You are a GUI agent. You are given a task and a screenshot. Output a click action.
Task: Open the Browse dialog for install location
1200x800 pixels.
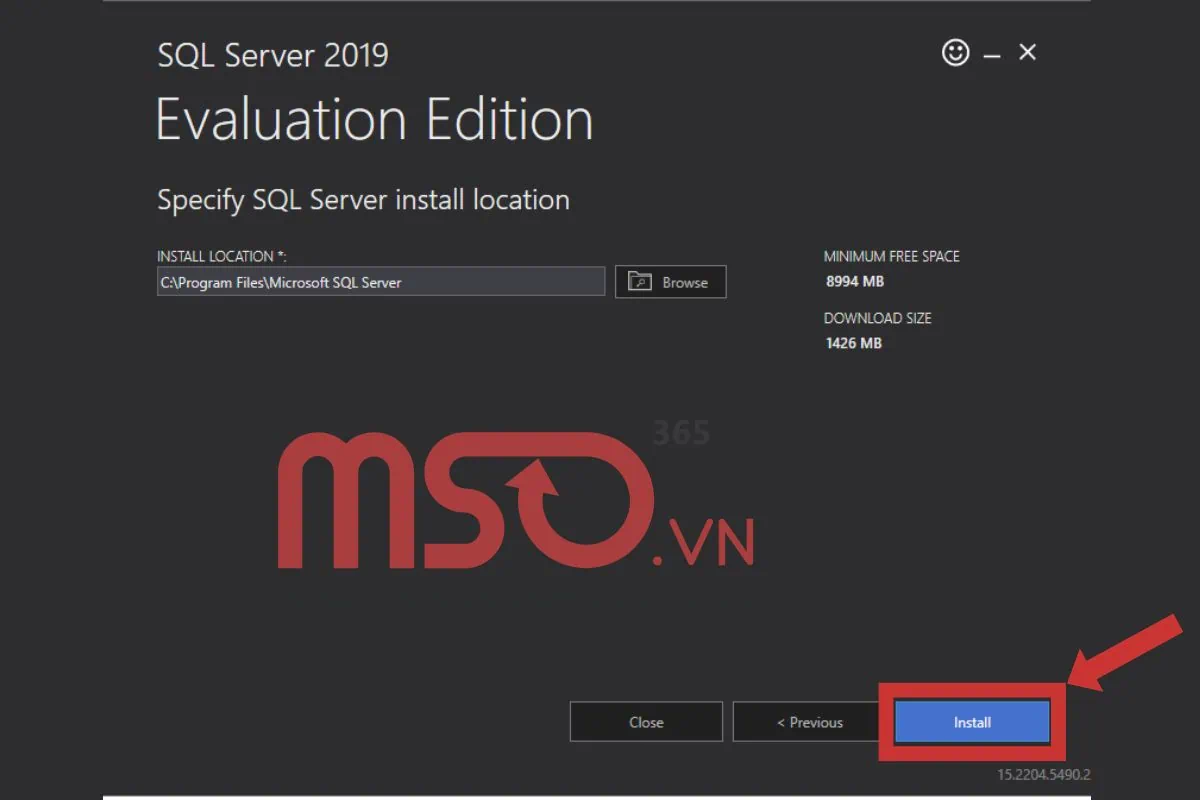tap(670, 281)
